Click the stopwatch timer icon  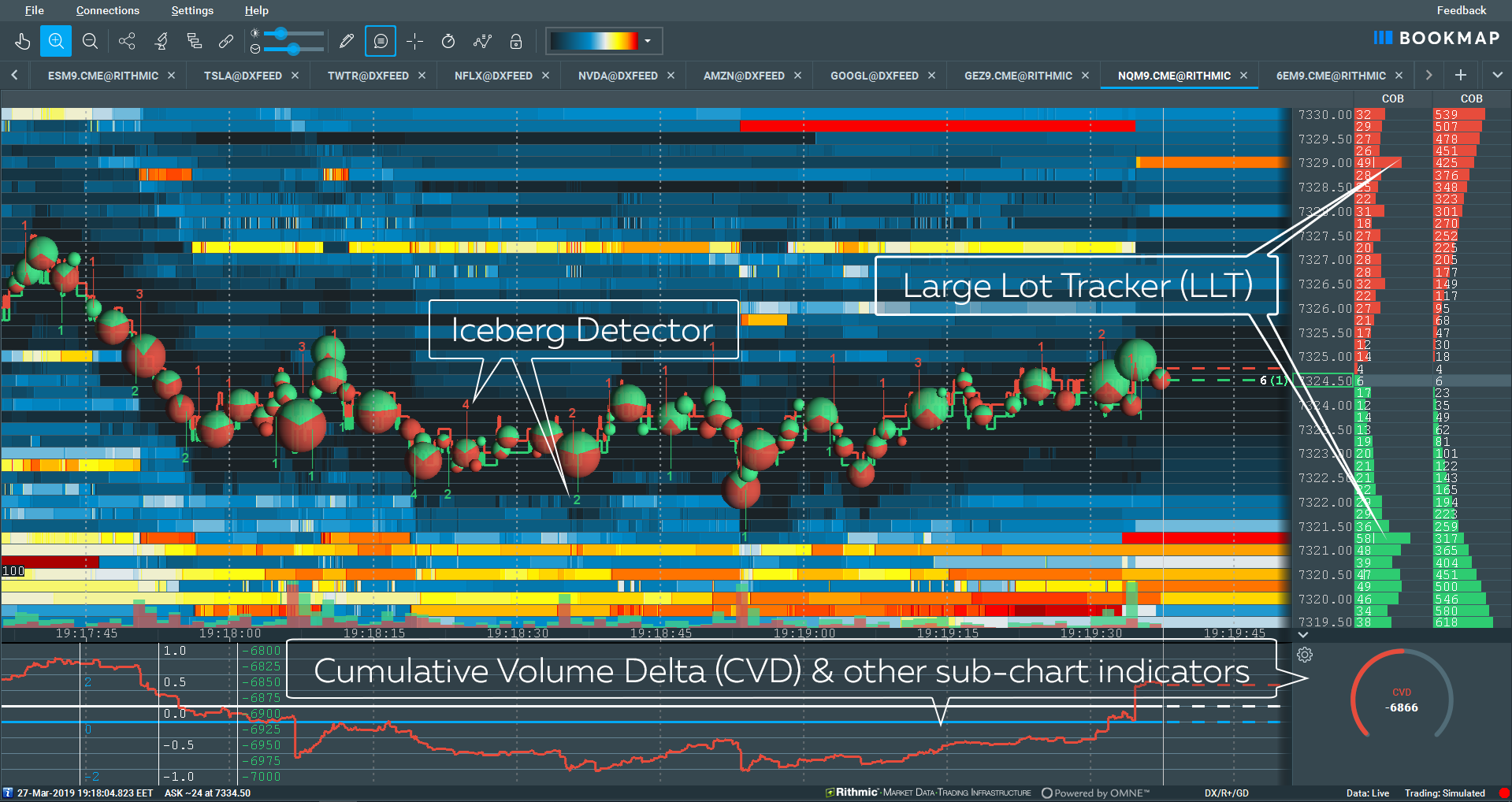pos(448,41)
